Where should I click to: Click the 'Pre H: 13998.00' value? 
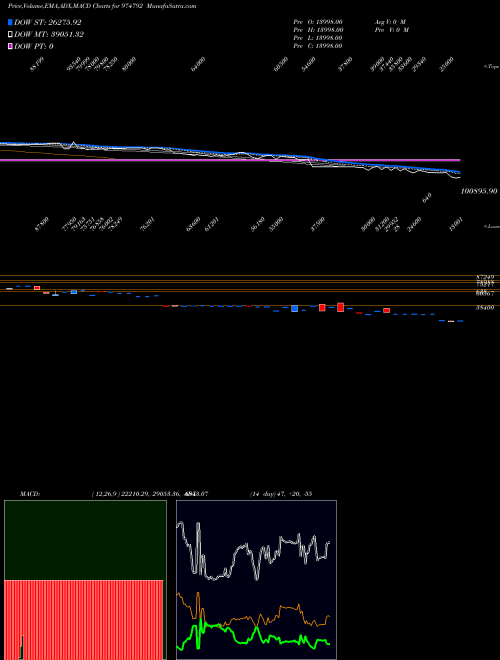point(318,30)
